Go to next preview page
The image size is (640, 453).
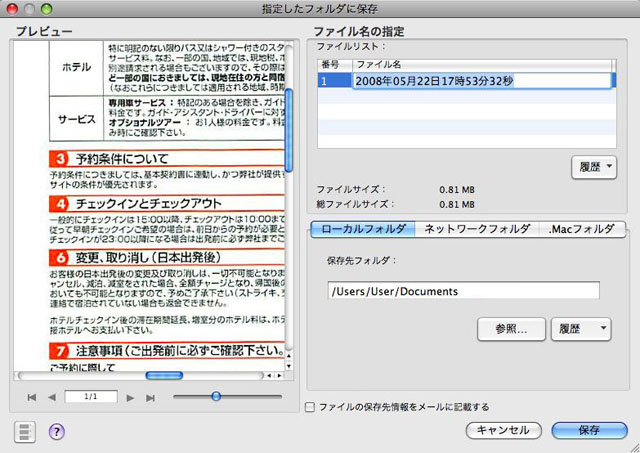pyautogui.click(x=130, y=397)
